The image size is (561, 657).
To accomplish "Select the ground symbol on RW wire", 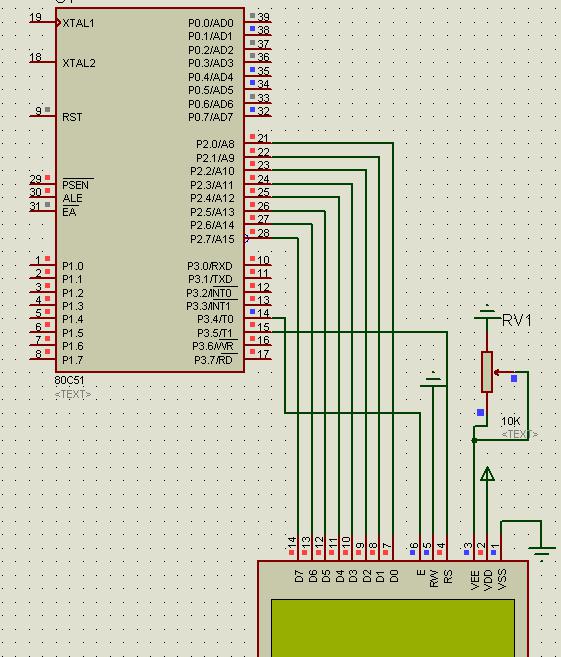I will [x=433, y=380].
